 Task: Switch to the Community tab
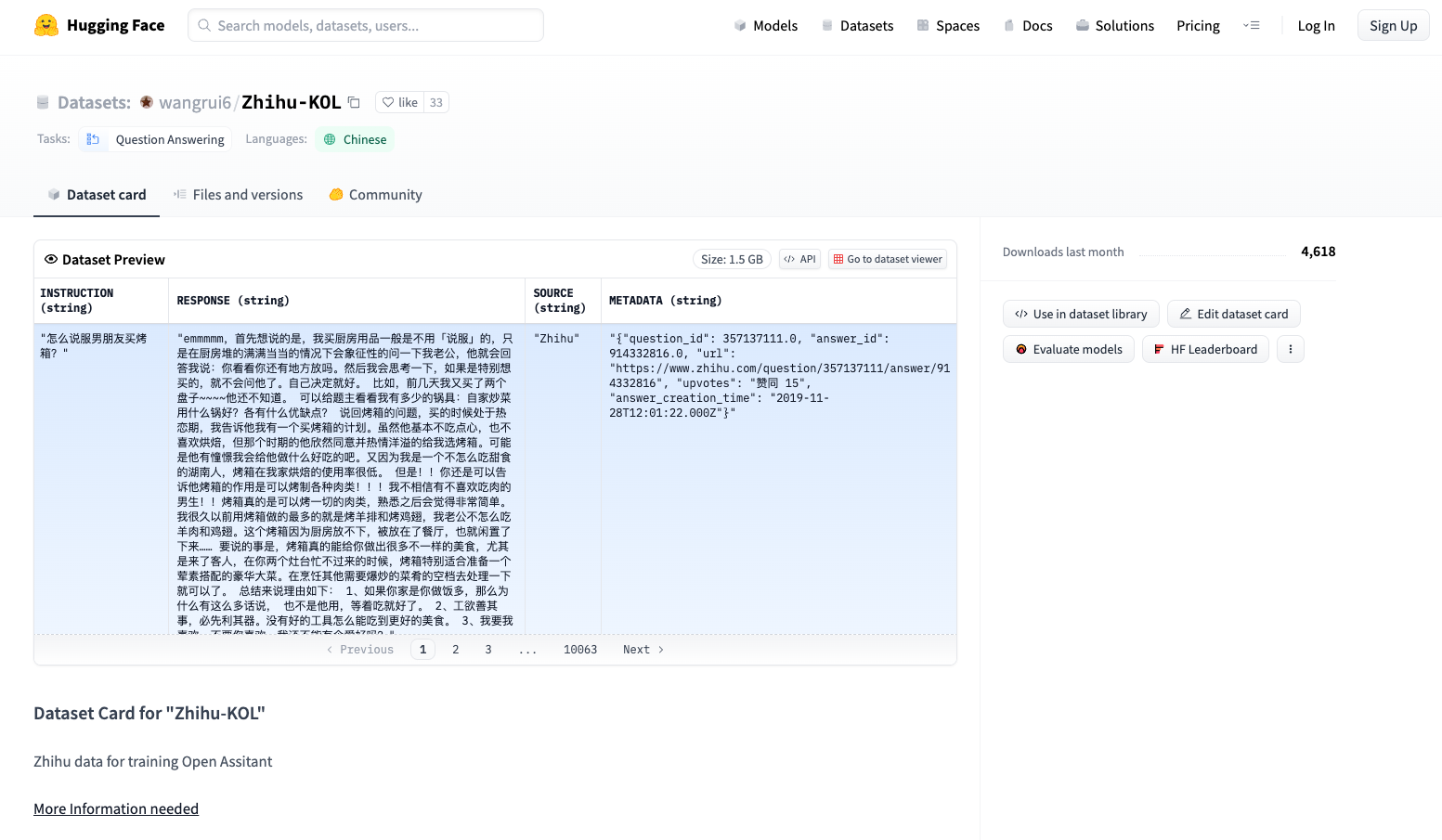tap(375, 195)
